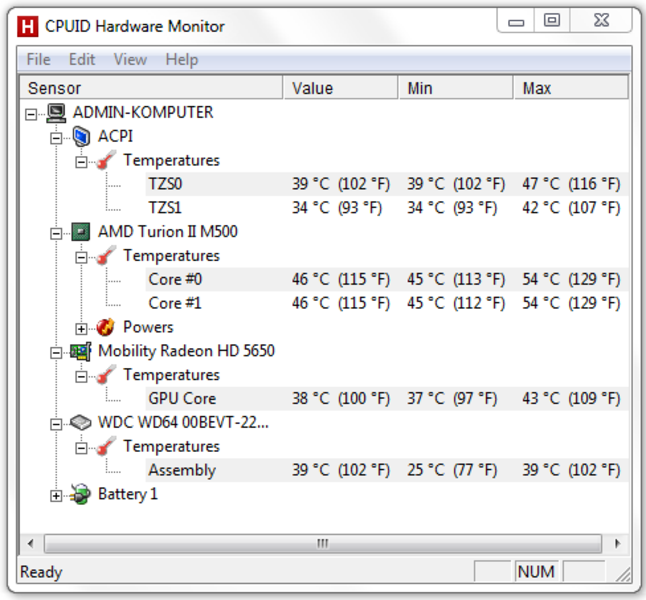Collapse AMD Turion Temperatures group
This screenshot has height=600, width=646.
(81, 258)
